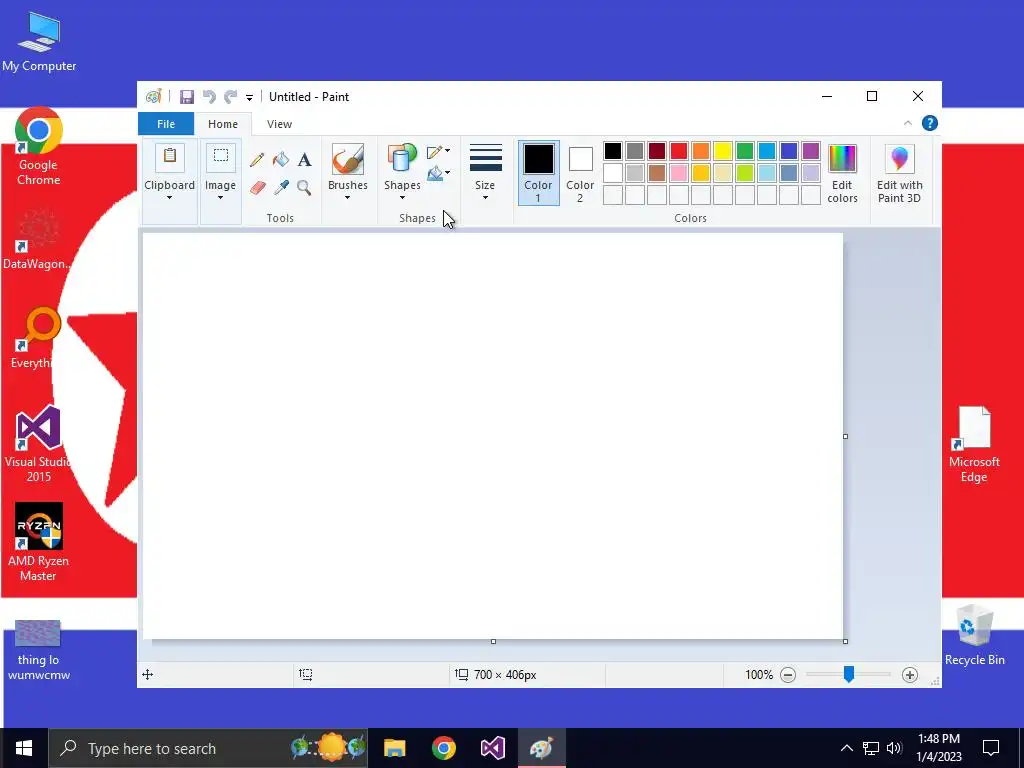Pick the black color swatch
The height and width of the screenshot is (768, 1024).
coord(613,151)
